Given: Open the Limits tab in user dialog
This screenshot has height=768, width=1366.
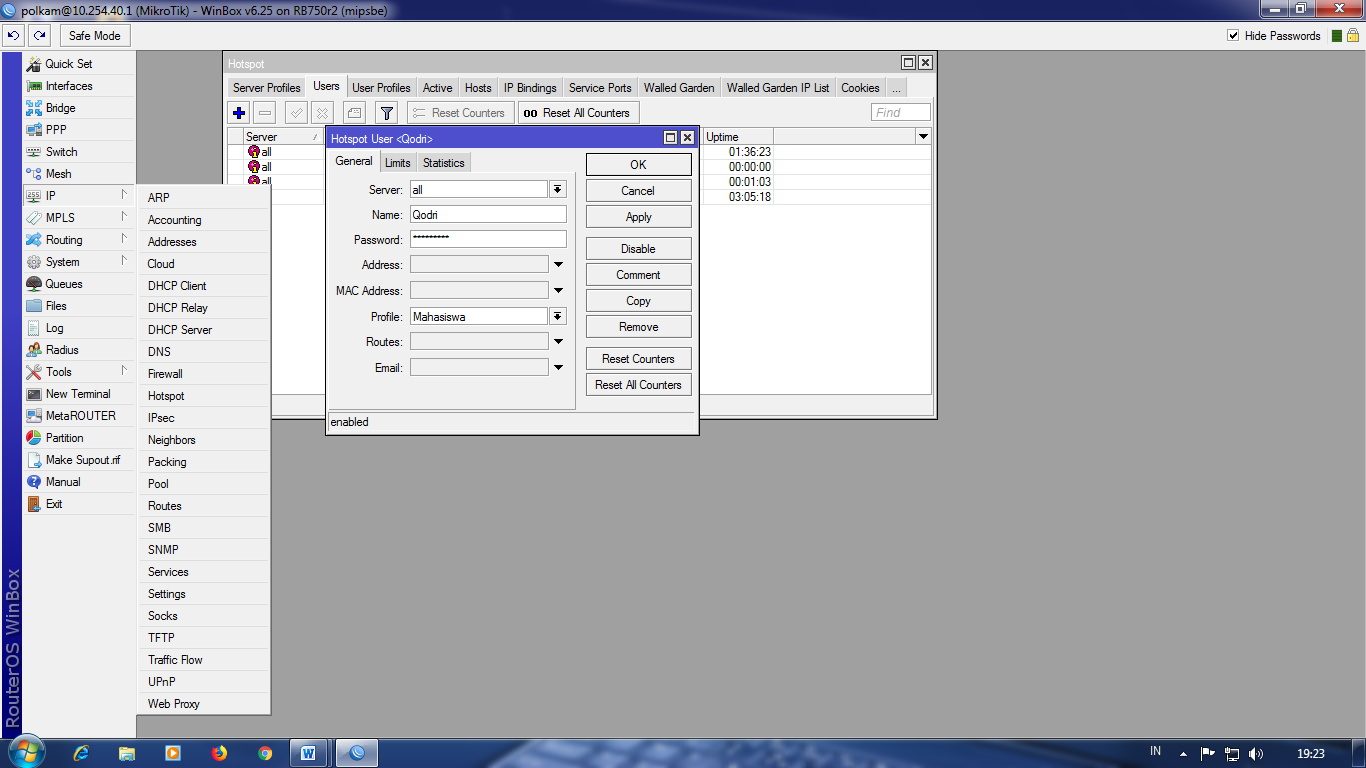Looking at the screenshot, I should 398,163.
